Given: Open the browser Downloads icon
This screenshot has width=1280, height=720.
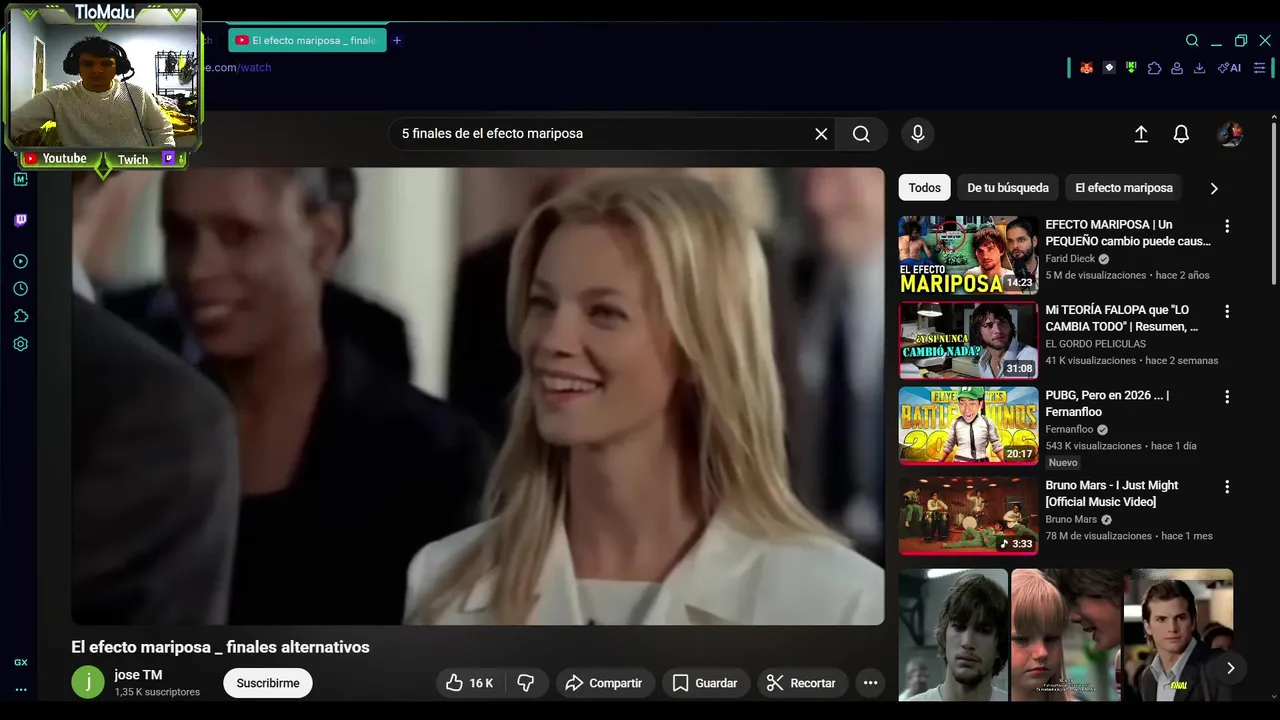Looking at the screenshot, I should 1200,68.
